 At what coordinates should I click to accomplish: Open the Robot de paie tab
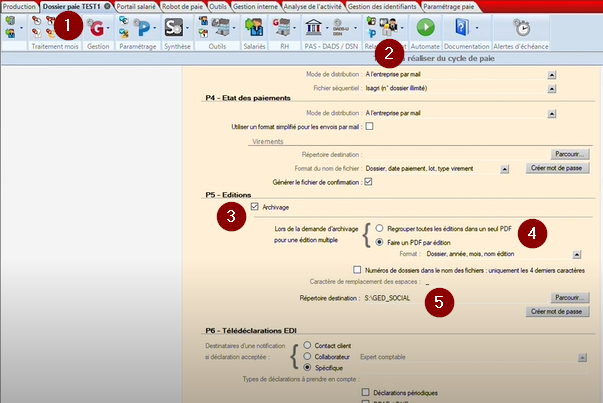pyautogui.click(x=182, y=7)
